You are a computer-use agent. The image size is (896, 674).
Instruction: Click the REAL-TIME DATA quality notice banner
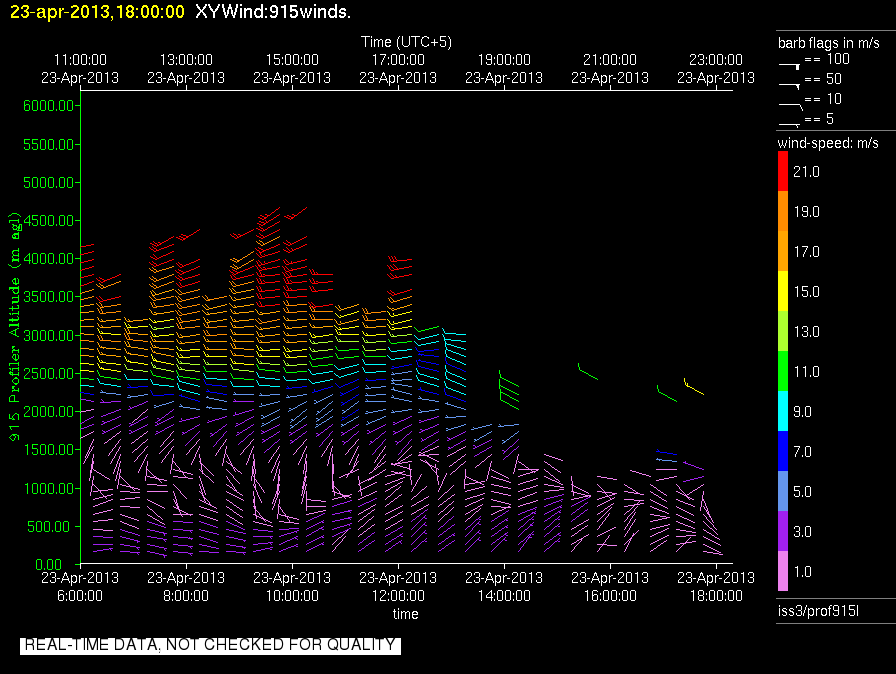(x=210, y=645)
